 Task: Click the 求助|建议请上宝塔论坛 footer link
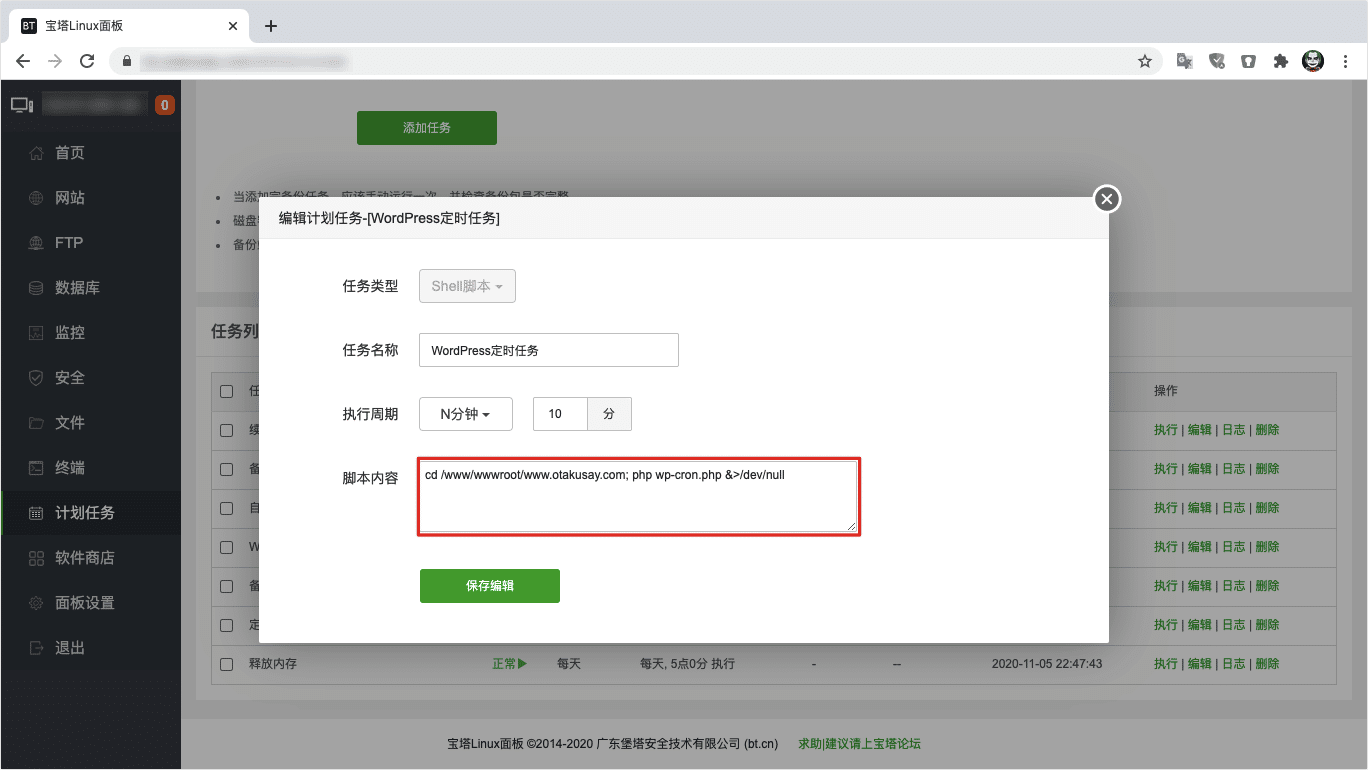(x=859, y=744)
